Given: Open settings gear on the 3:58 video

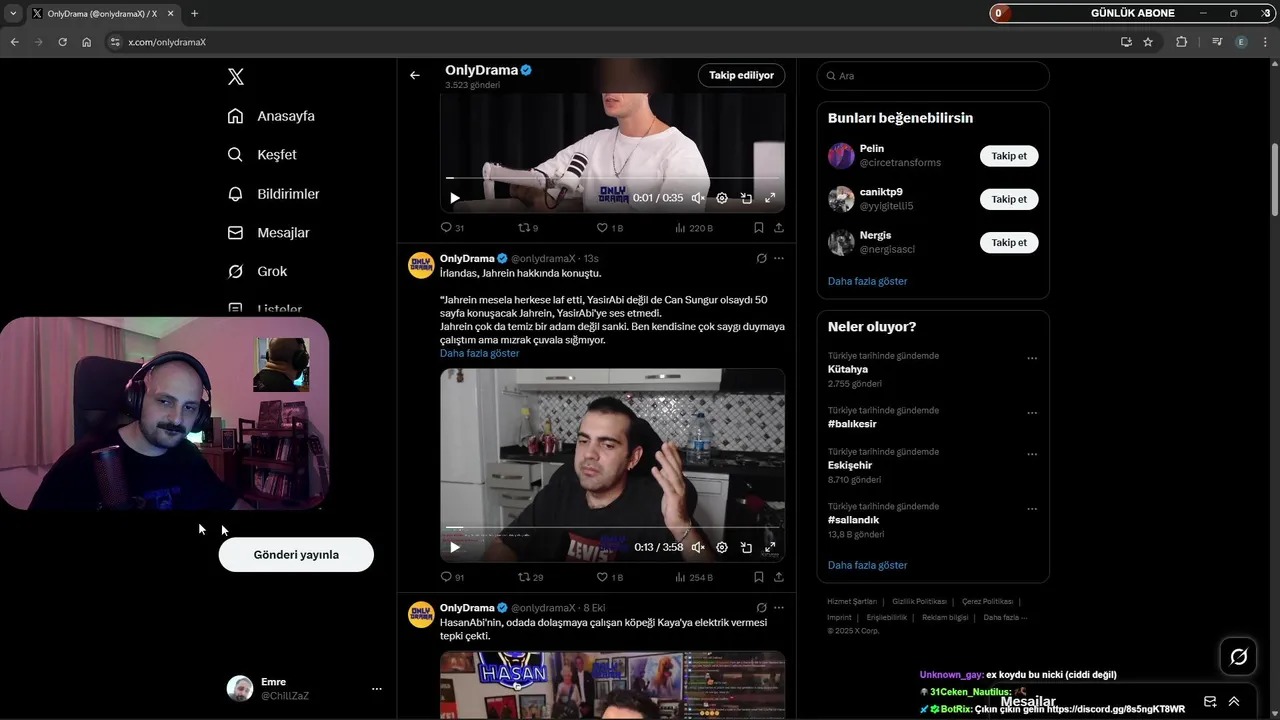Looking at the screenshot, I should pyautogui.click(x=722, y=547).
